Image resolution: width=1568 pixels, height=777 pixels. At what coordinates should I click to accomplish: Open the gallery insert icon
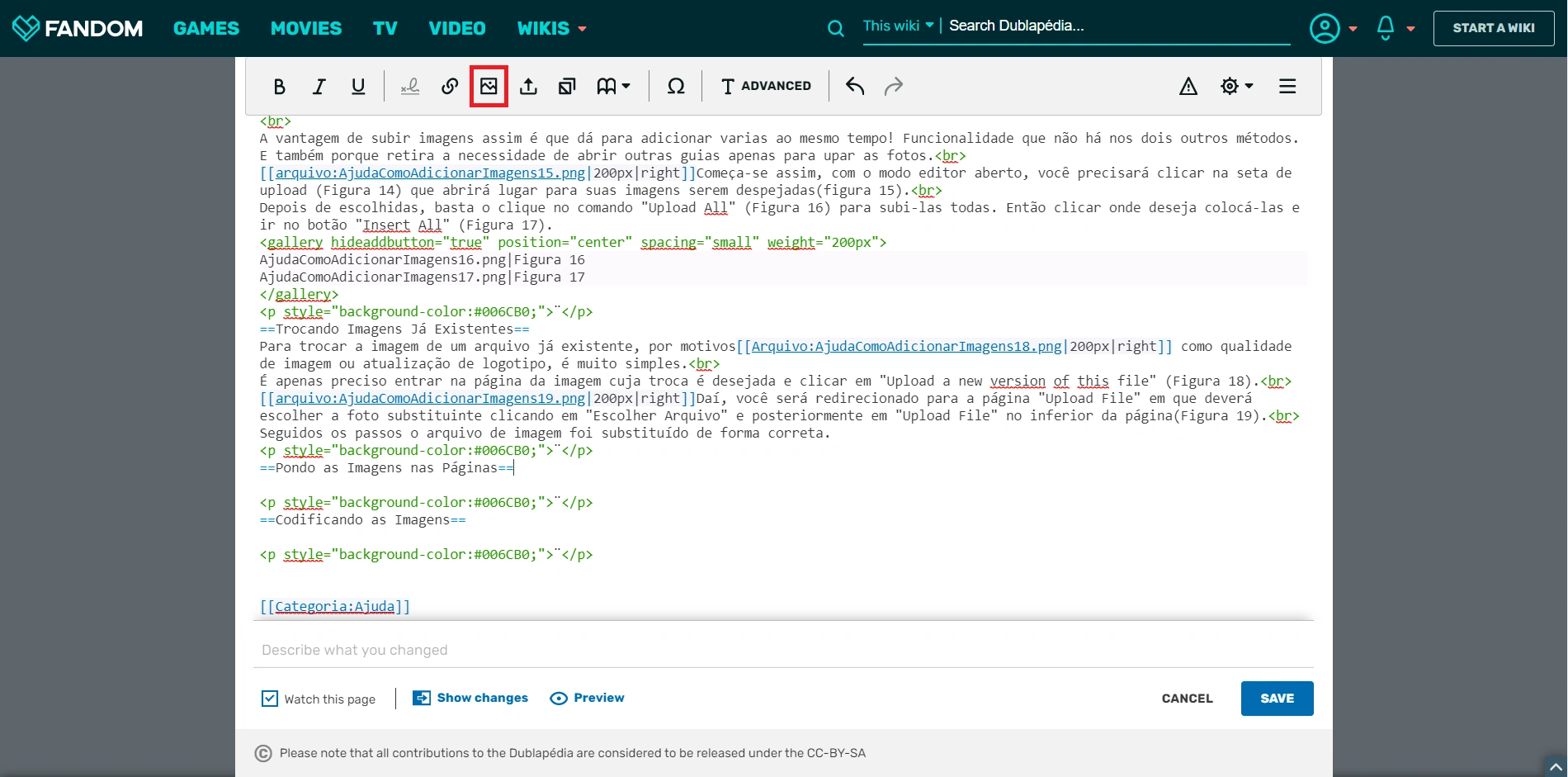(567, 87)
